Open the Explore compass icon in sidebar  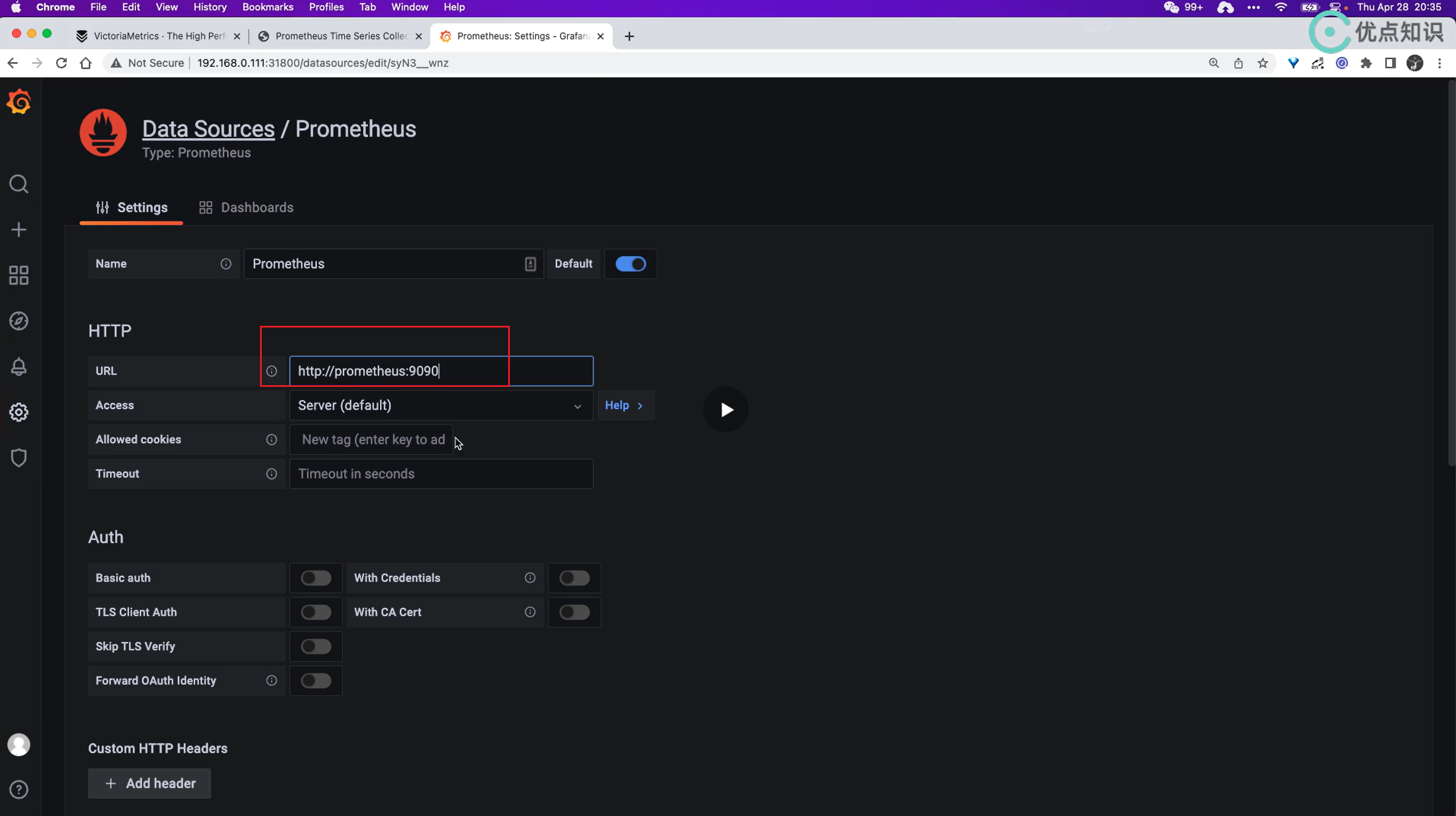pyautogui.click(x=19, y=321)
